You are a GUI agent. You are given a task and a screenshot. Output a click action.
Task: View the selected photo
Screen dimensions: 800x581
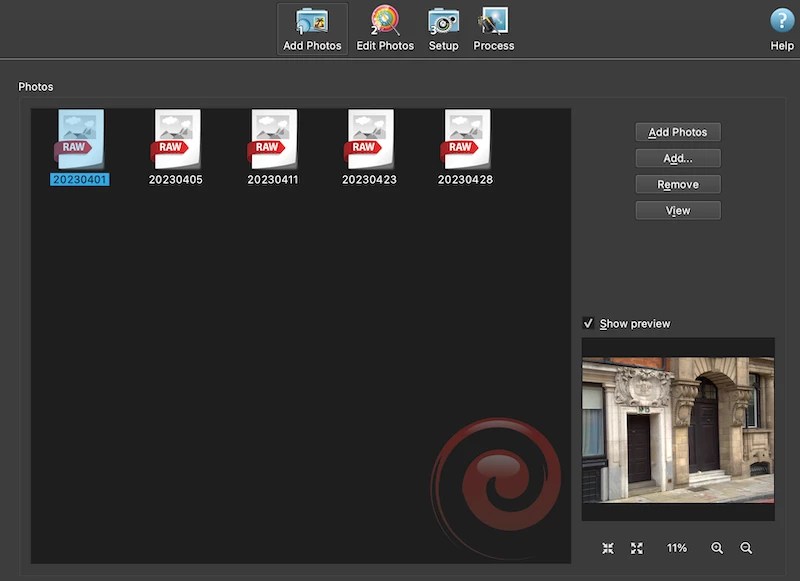[678, 210]
